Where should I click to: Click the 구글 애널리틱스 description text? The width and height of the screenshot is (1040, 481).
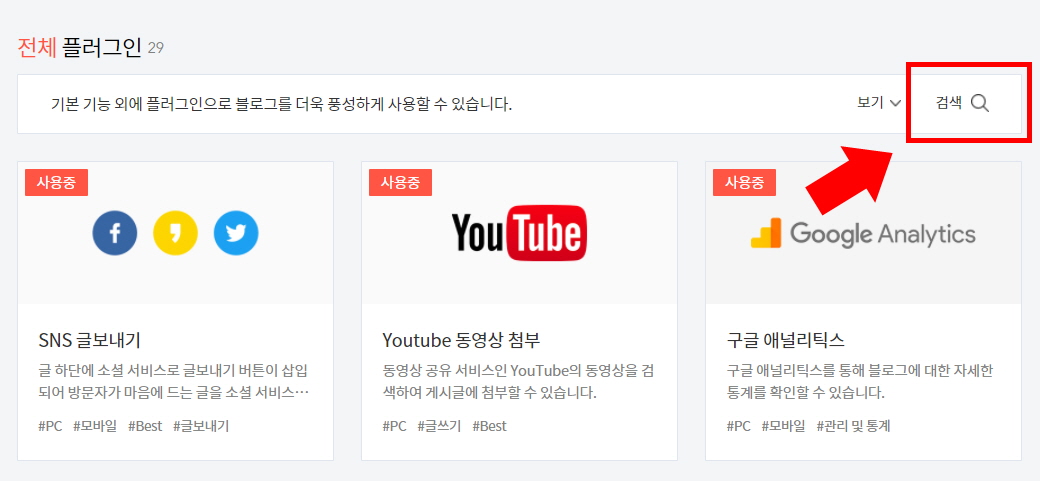click(860, 381)
